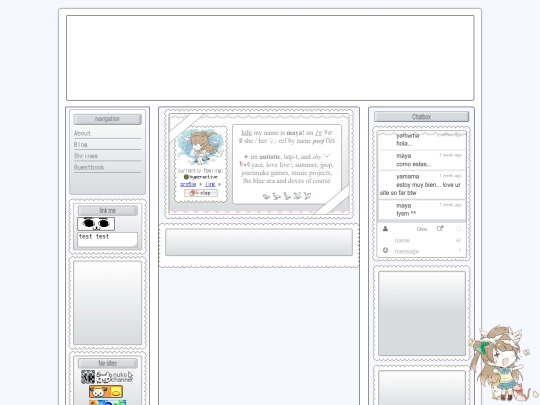Click the orange cat face site button
The image size is (540, 405).
[106, 392]
